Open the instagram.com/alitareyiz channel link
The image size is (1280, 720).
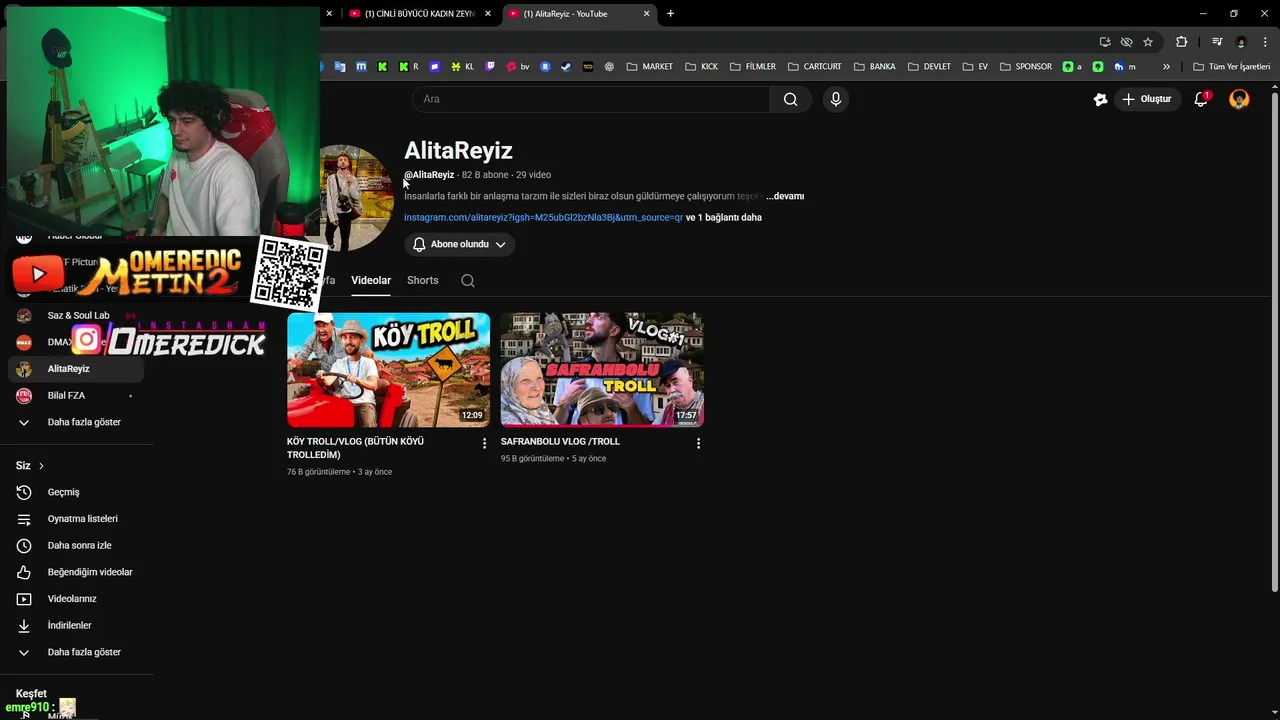click(x=543, y=217)
